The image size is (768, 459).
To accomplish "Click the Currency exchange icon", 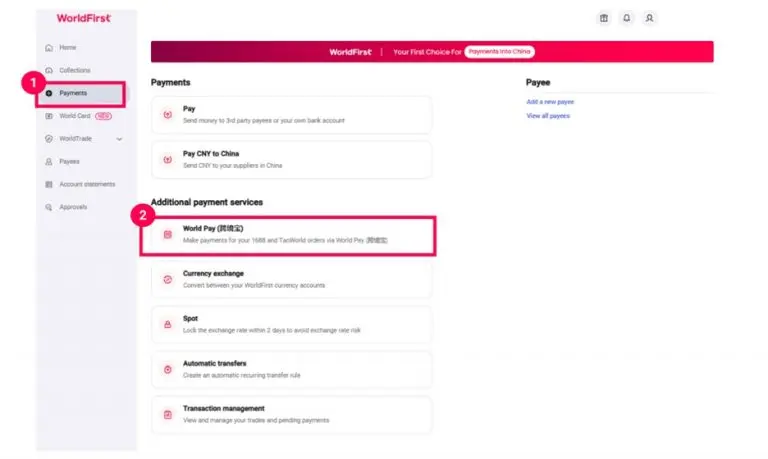I will 168,279.
